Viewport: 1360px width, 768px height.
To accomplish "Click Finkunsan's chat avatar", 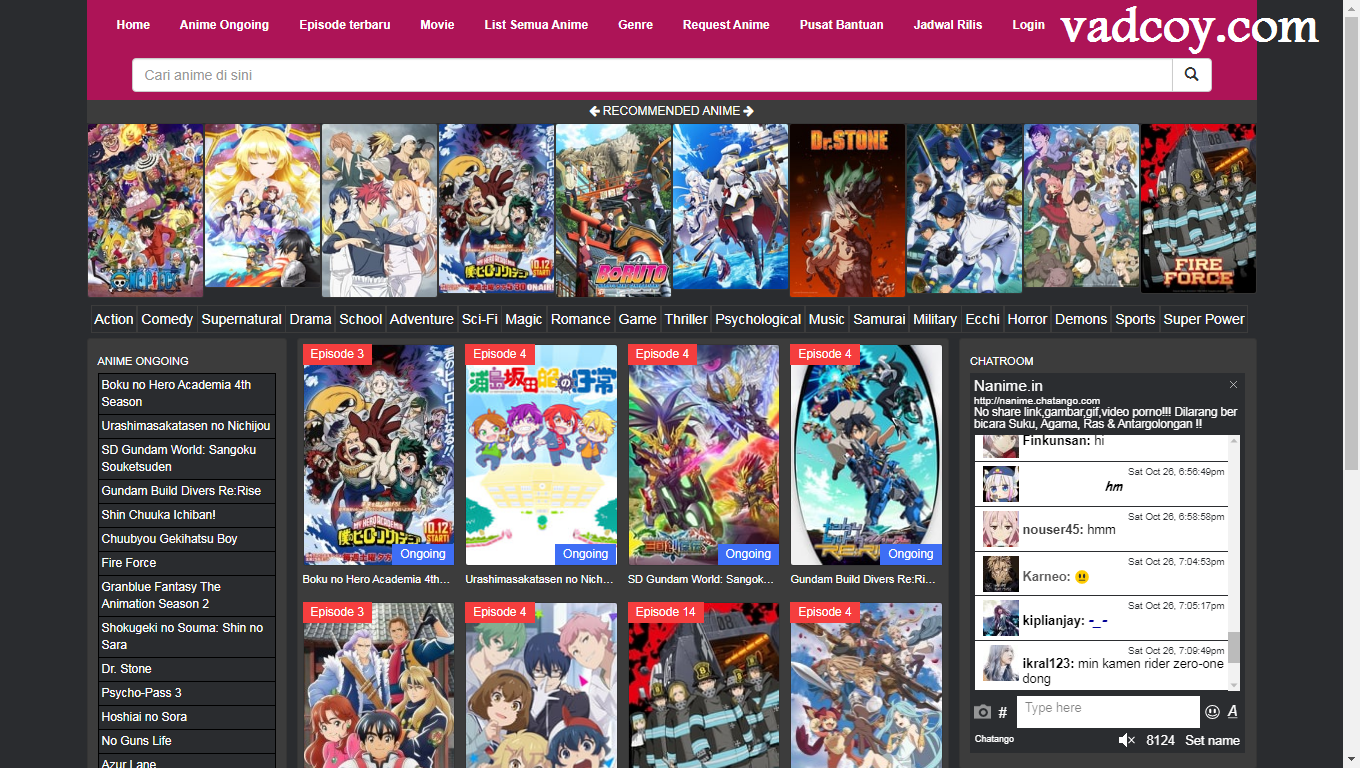I will click(1001, 447).
